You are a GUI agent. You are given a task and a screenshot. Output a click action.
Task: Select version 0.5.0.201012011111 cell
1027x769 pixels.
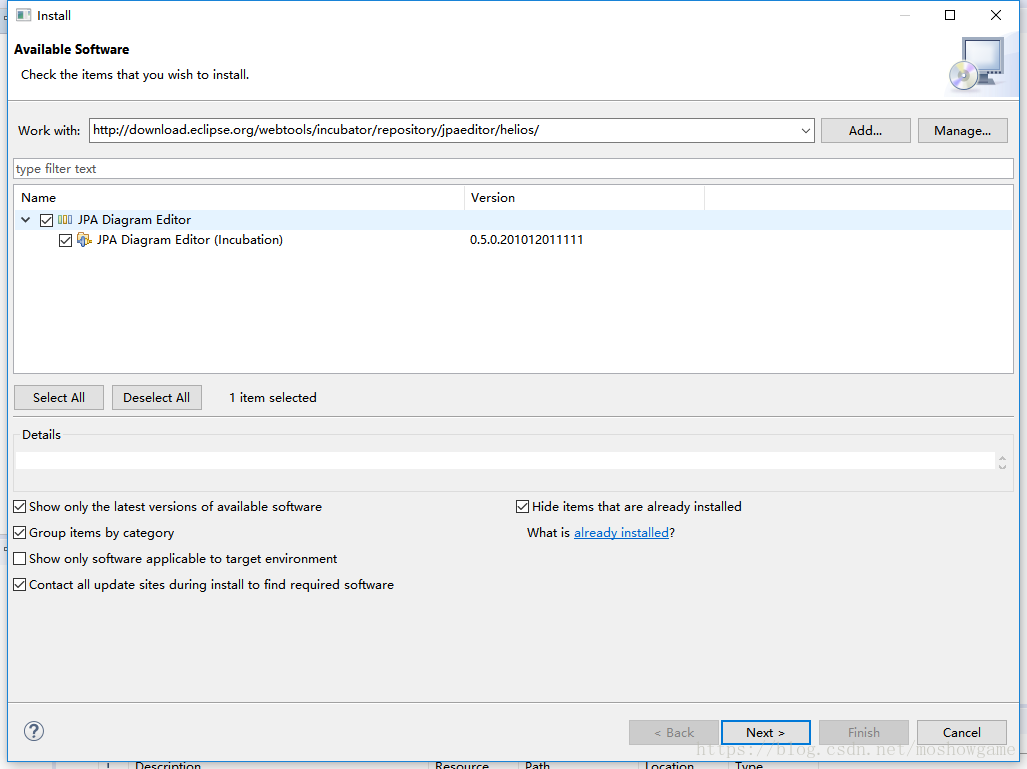click(x=526, y=240)
